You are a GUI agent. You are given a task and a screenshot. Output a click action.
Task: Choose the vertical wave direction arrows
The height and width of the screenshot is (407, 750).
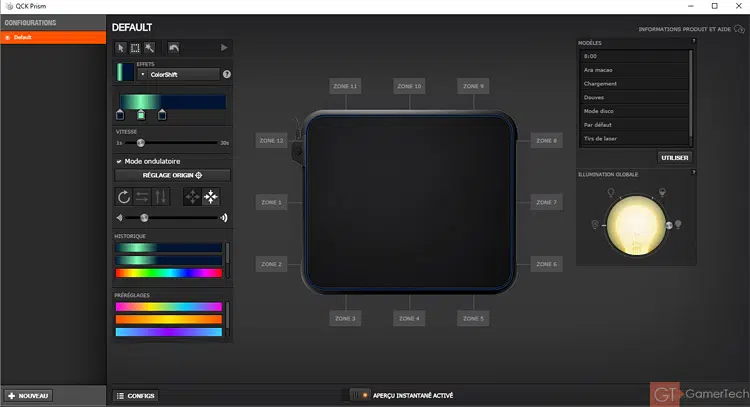[161, 197]
